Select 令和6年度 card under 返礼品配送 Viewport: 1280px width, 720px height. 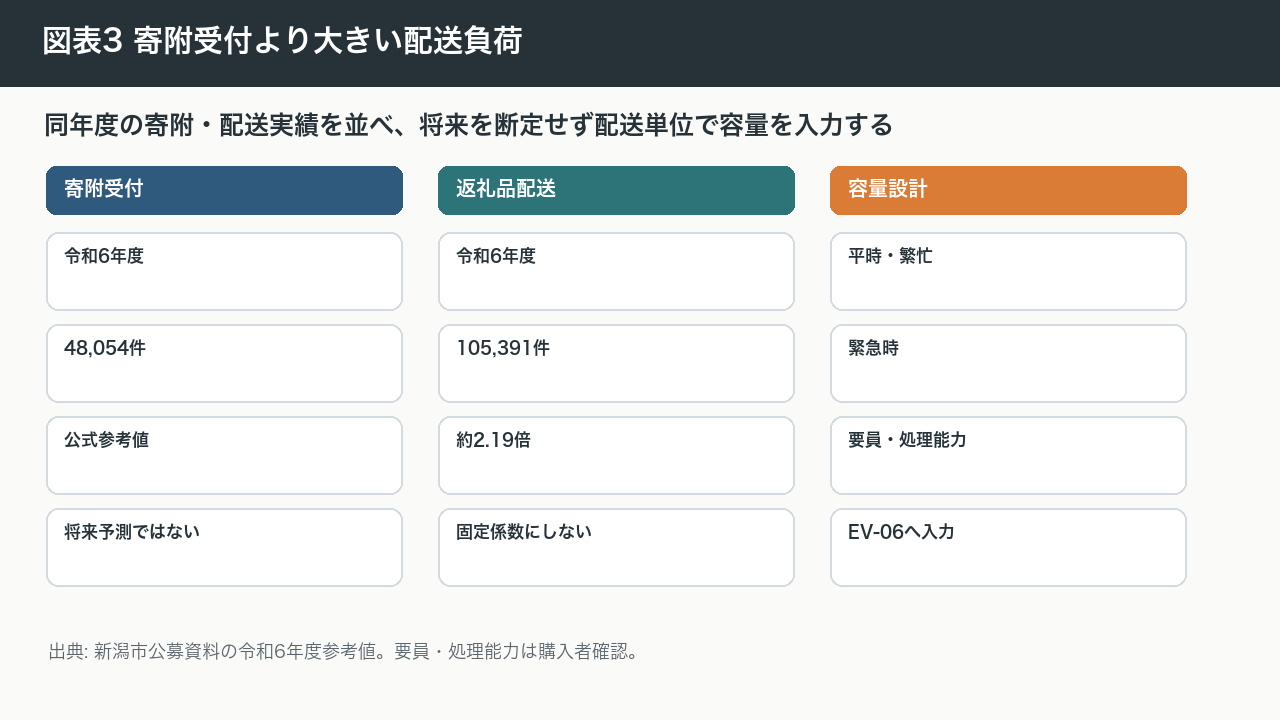pyautogui.click(x=616, y=272)
